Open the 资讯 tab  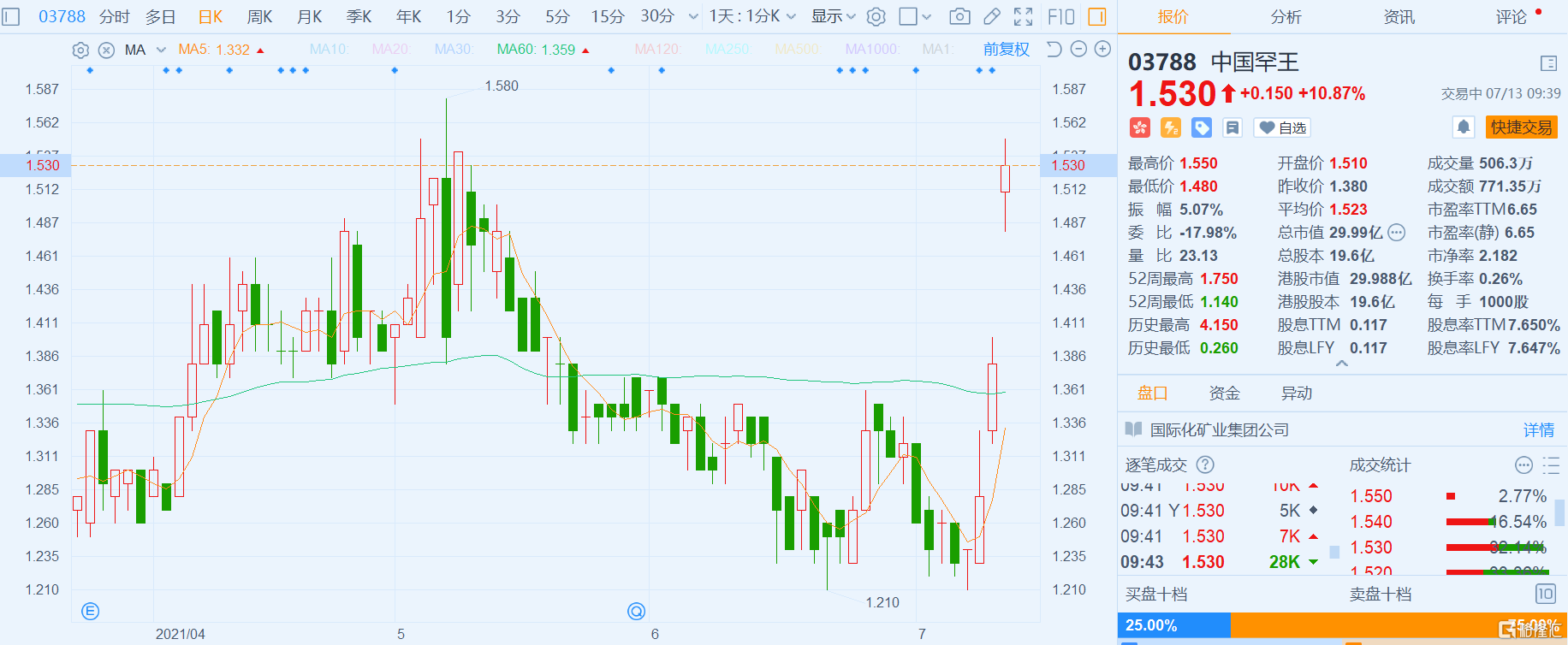click(x=1399, y=16)
